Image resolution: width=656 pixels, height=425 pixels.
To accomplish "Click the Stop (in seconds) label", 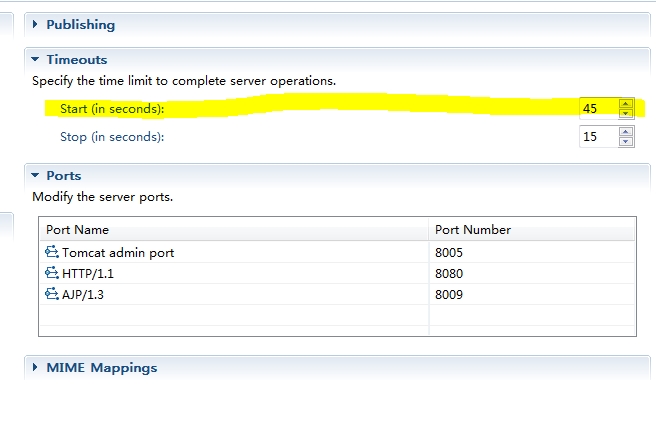I will 112,137.
